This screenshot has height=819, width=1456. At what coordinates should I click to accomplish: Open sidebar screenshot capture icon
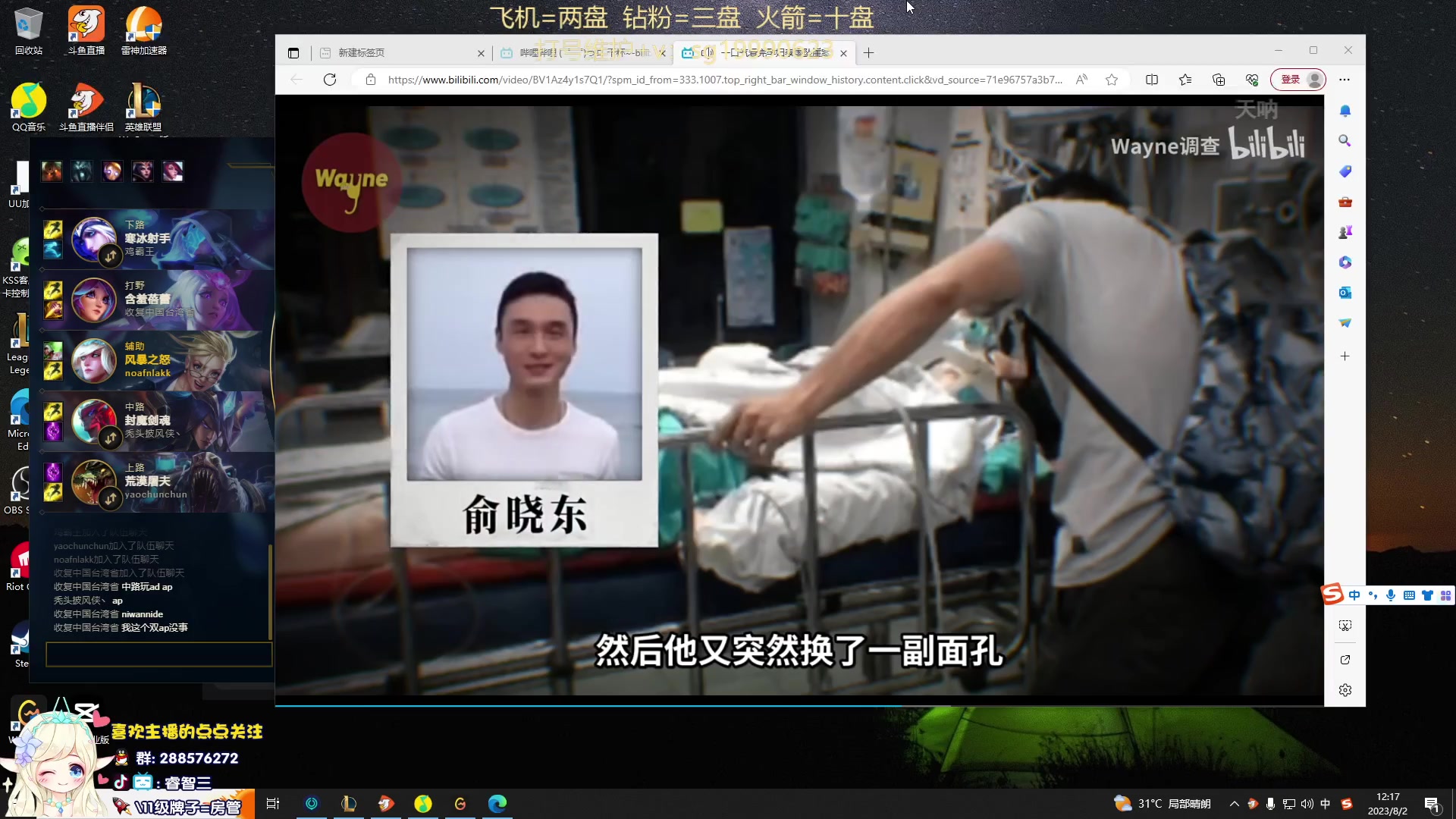(1345, 626)
